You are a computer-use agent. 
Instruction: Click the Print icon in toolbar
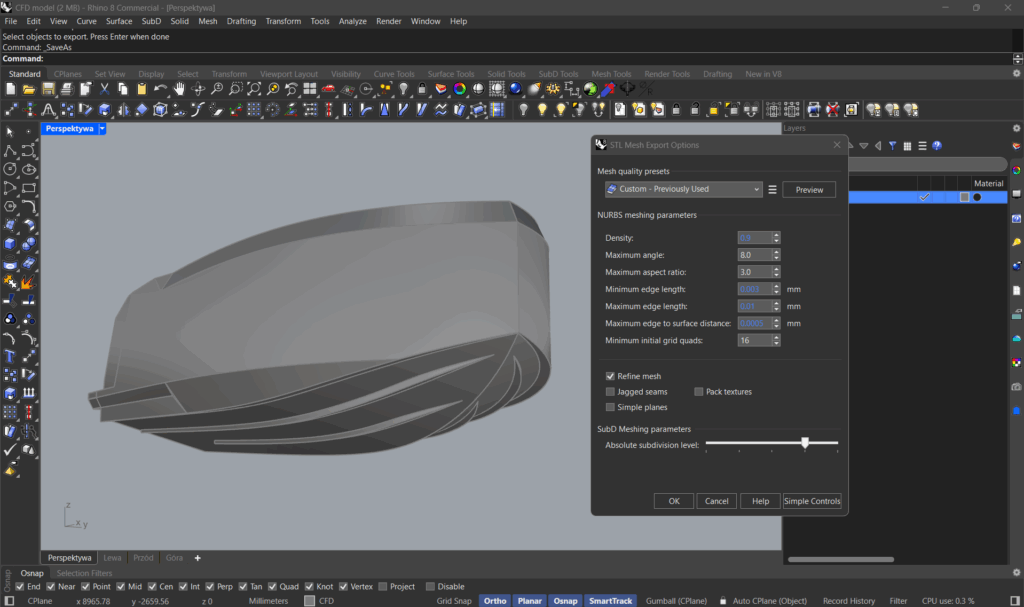(x=67, y=89)
